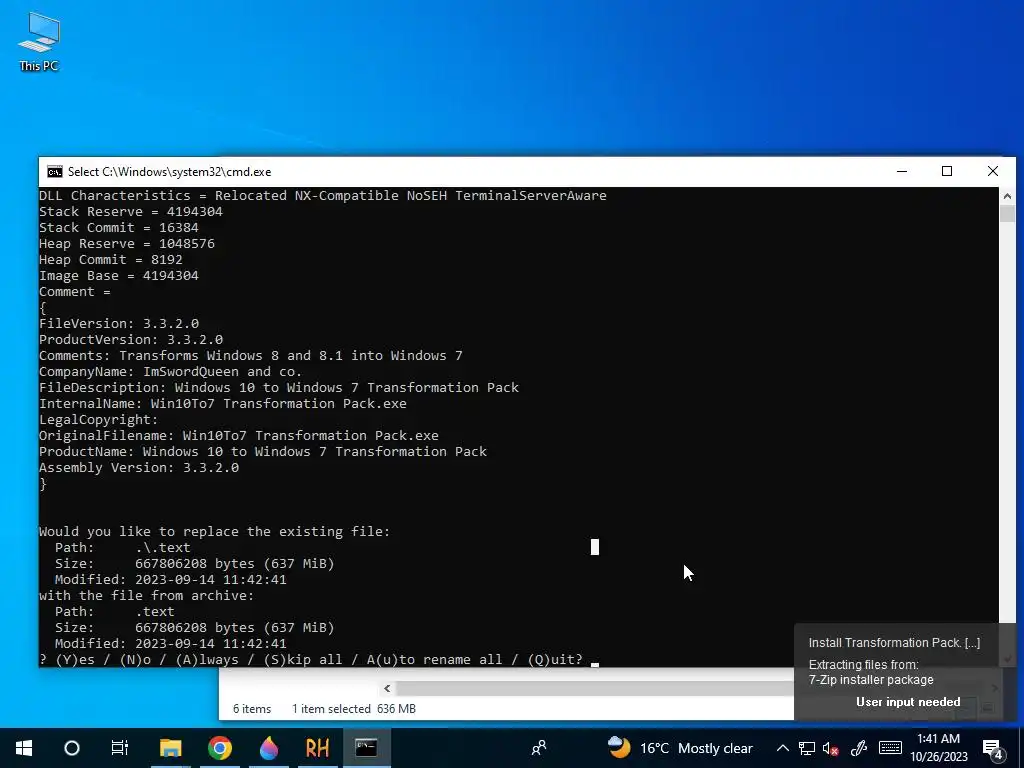
Task: Maximize the cmd.exe window
Action: click(947, 171)
